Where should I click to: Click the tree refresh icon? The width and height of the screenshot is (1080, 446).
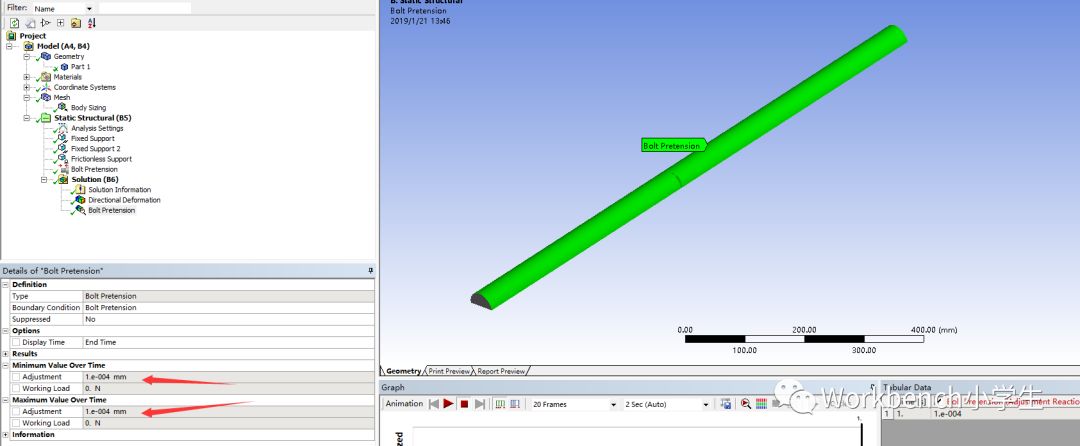coord(14,23)
